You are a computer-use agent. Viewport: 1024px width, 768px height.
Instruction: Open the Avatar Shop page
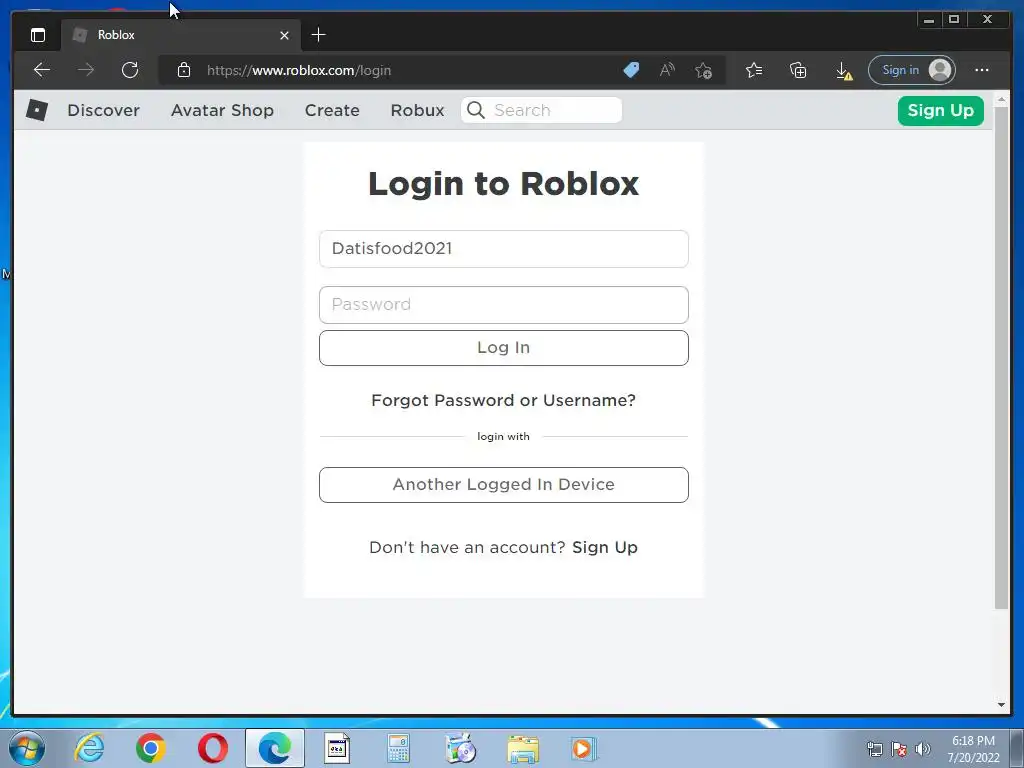coord(222,110)
